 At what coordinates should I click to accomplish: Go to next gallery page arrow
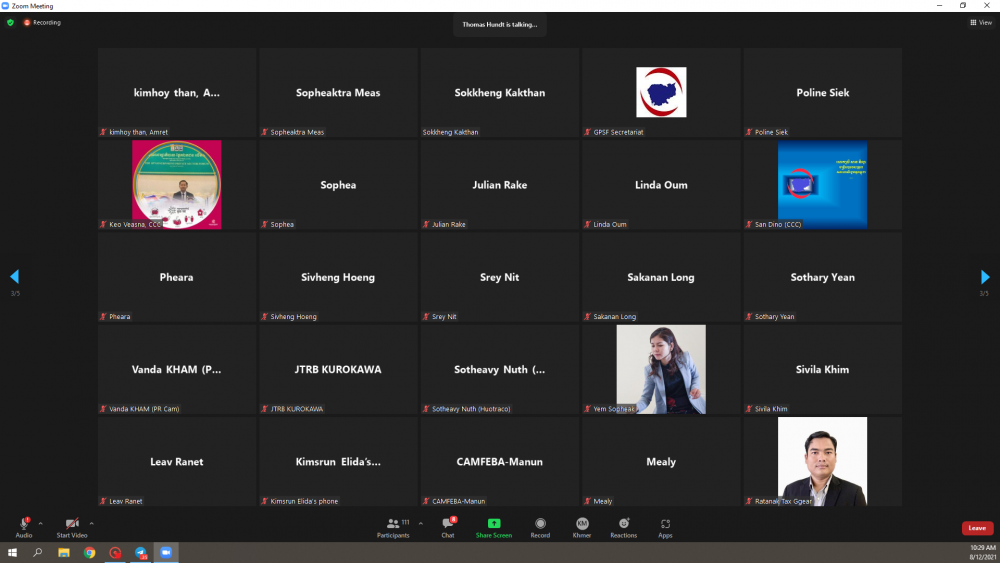pos(985,277)
